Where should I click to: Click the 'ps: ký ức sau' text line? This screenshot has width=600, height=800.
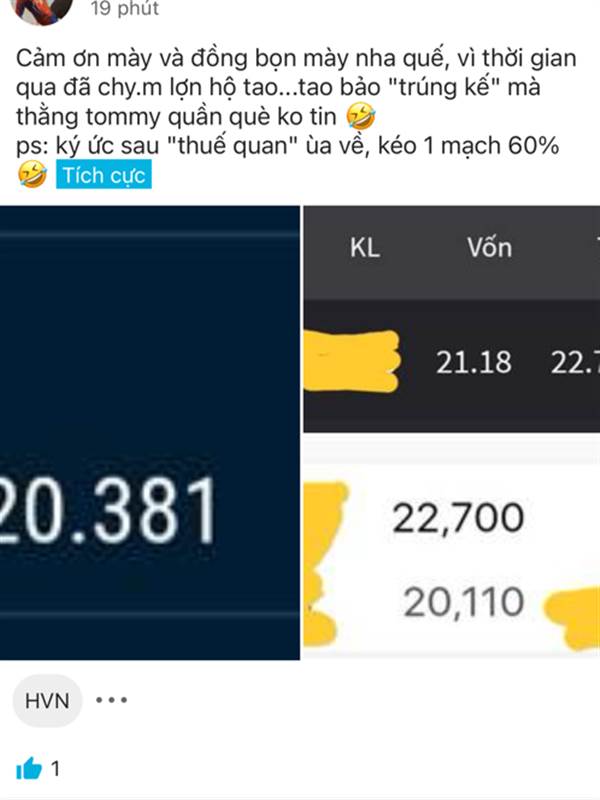pos(287,146)
